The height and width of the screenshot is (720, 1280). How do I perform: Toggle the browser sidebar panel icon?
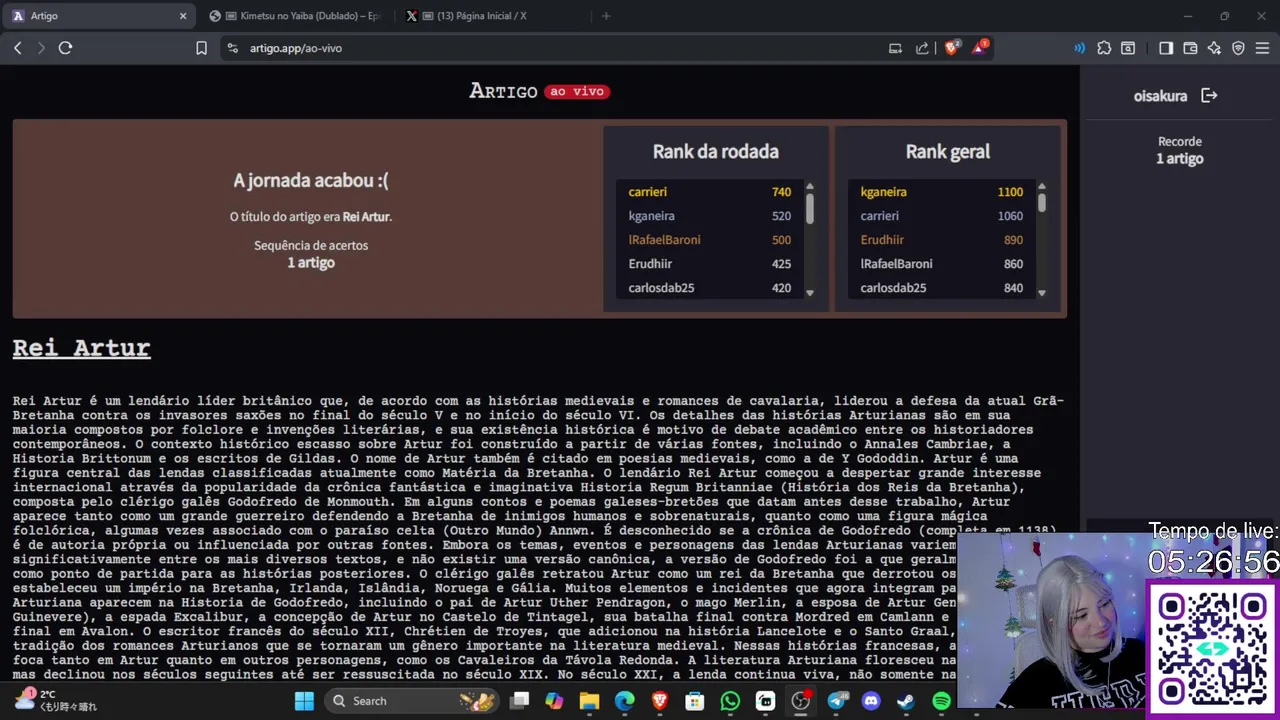point(1166,48)
